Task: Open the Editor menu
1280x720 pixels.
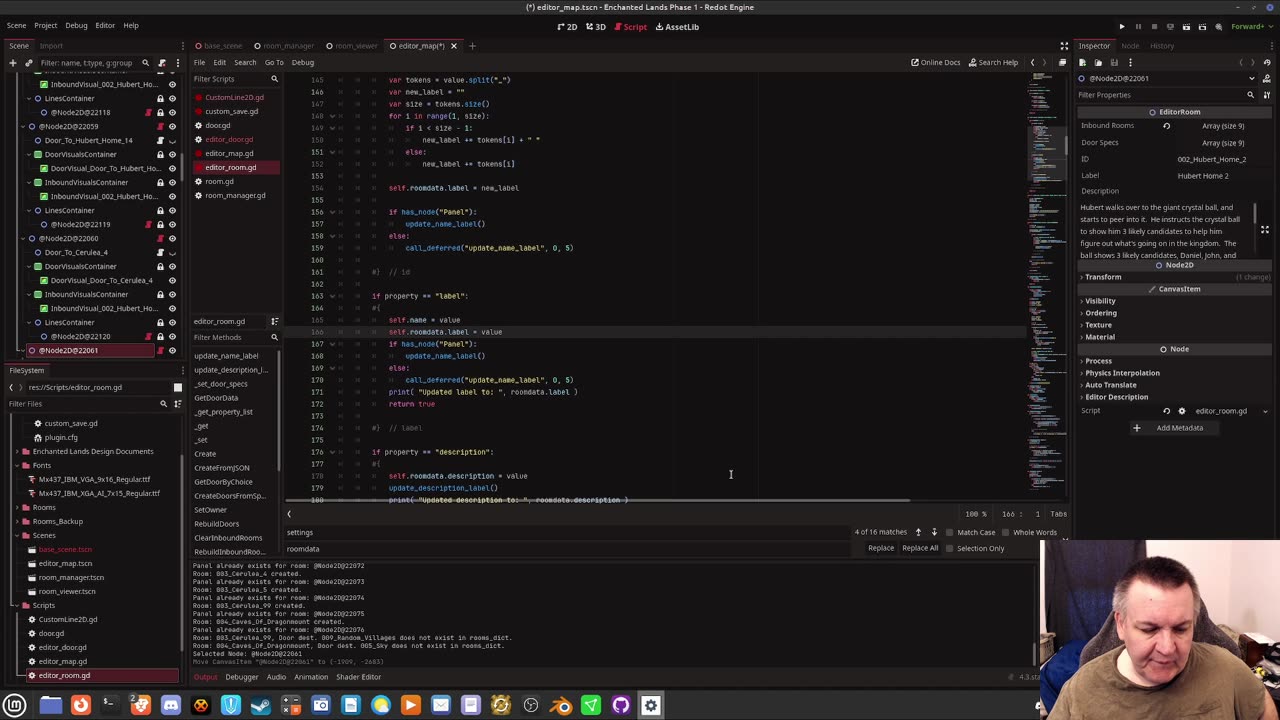Action: coord(105,25)
